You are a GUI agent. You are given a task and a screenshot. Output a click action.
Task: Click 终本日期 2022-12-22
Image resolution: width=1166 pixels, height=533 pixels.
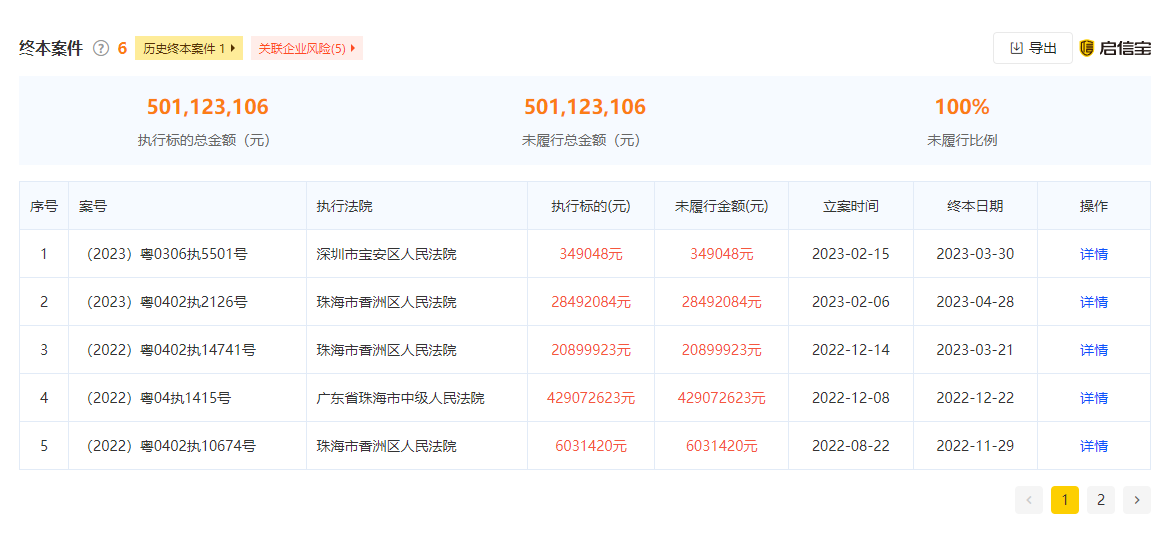click(x=975, y=398)
